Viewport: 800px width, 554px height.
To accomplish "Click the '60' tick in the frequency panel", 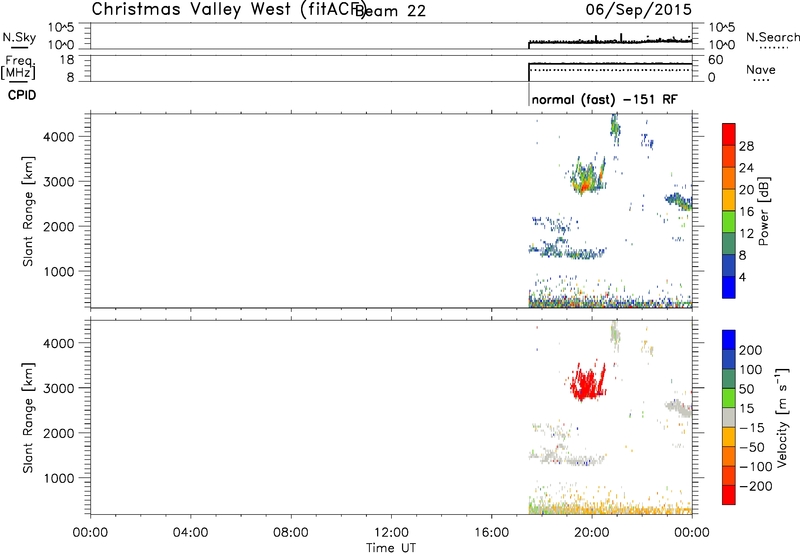I will click(716, 60).
